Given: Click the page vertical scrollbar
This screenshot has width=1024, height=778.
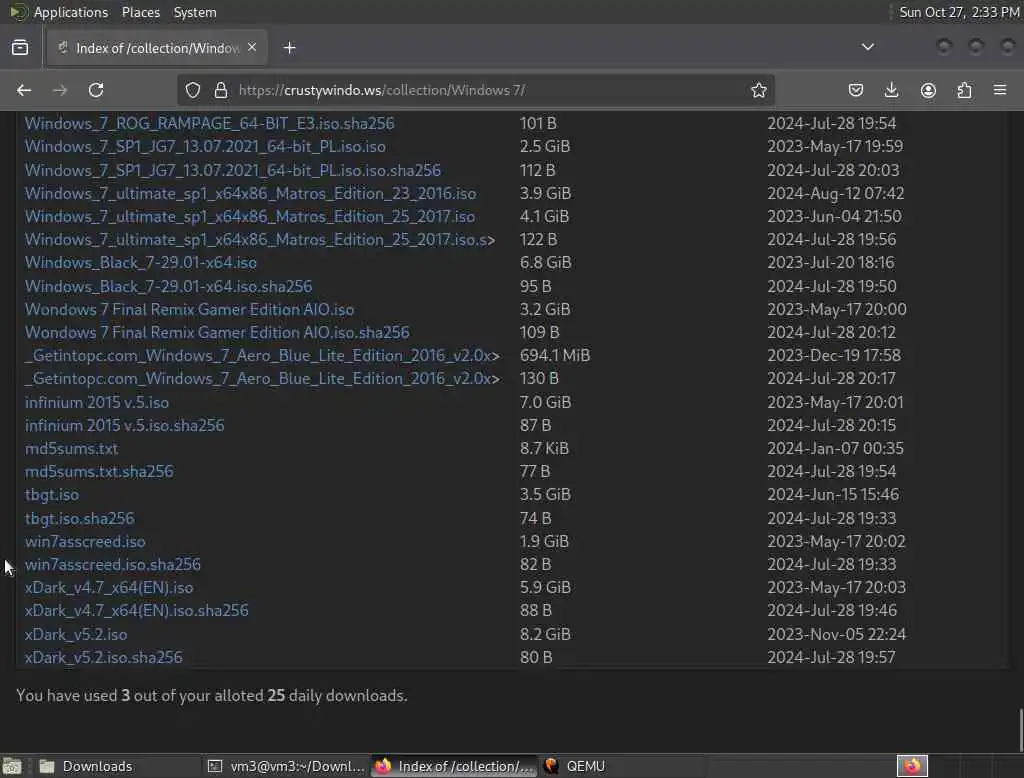Looking at the screenshot, I should (x=1020, y=730).
